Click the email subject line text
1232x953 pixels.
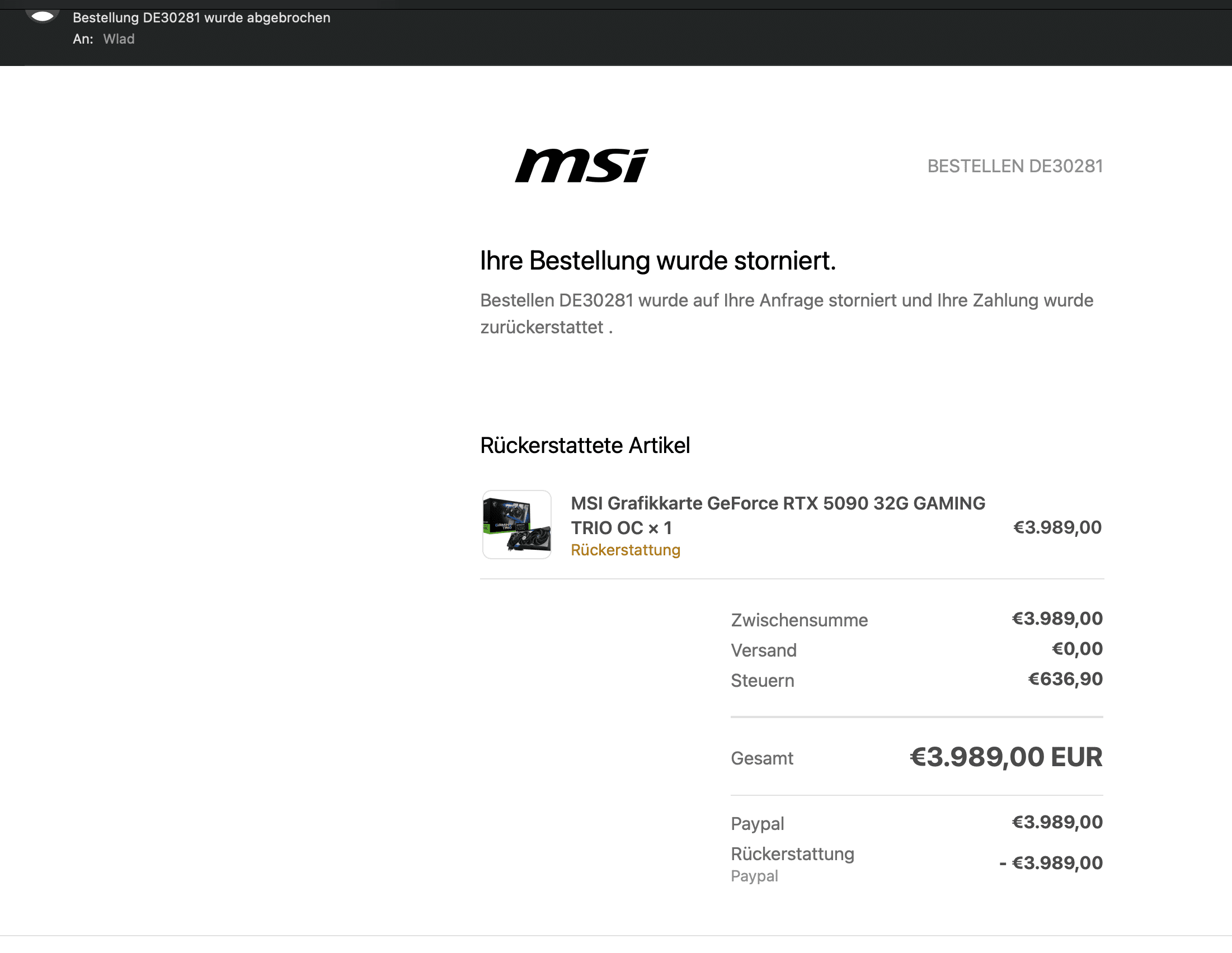point(201,17)
